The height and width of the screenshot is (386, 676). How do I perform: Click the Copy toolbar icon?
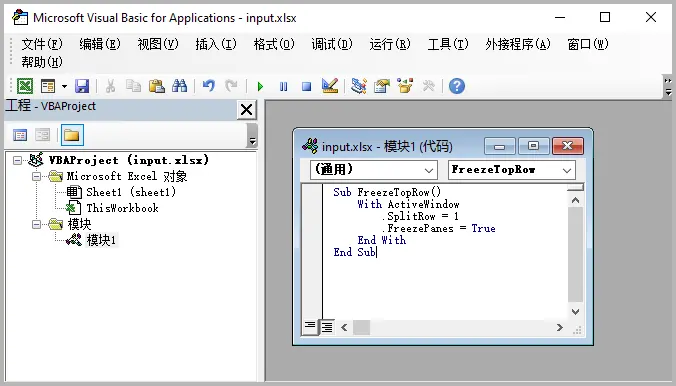coord(133,86)
